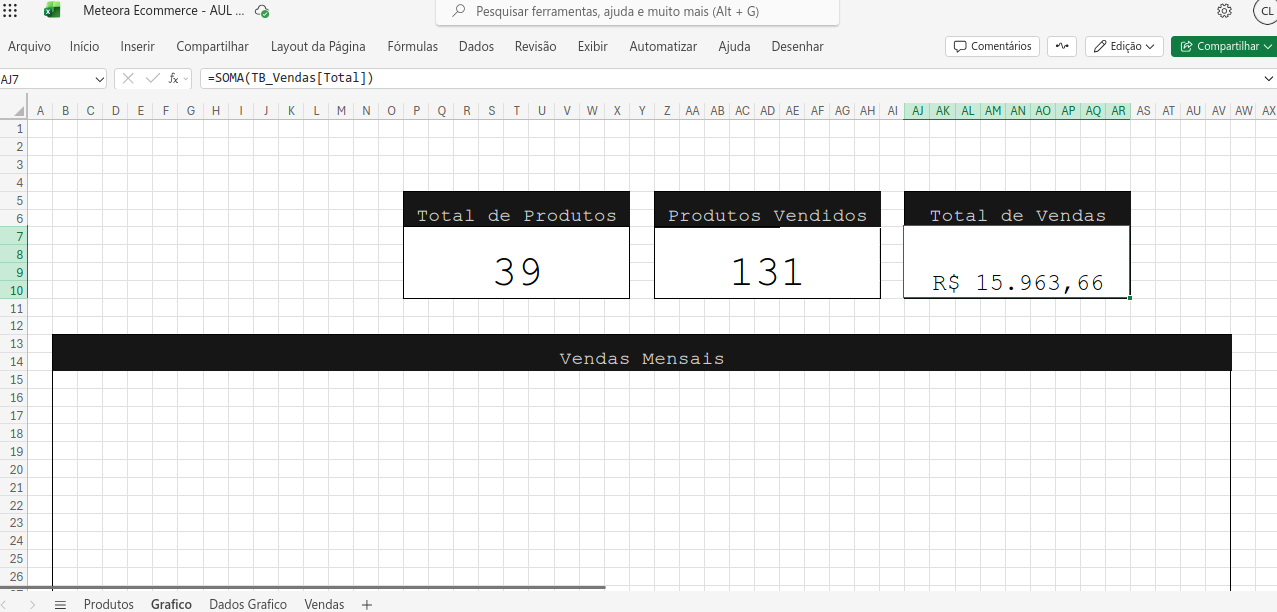Click the Excel logo icon
This screenshot has height=612, width=1277.
point(52,11)
